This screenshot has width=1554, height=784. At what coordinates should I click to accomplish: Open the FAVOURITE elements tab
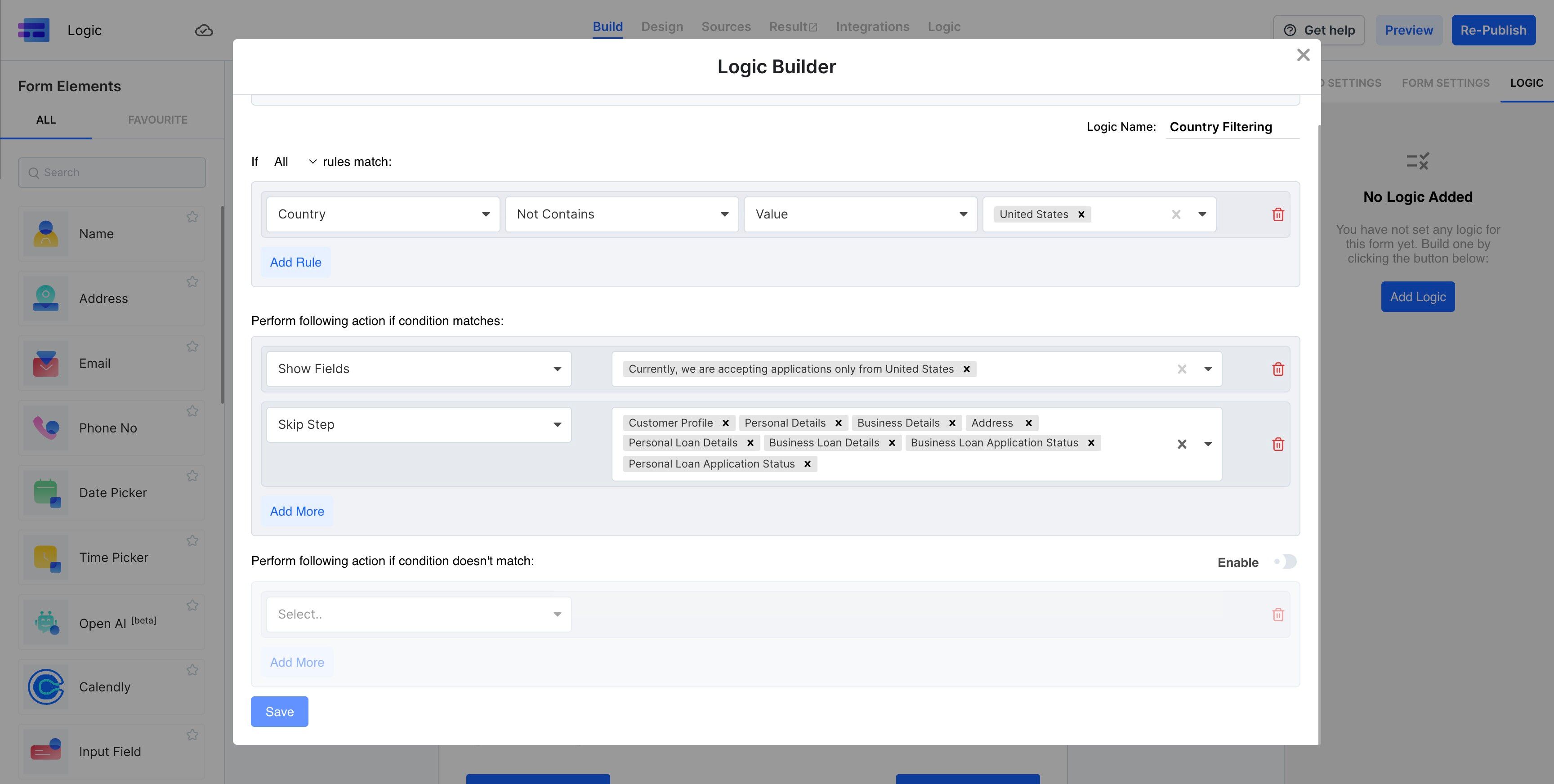coord(157,120)
